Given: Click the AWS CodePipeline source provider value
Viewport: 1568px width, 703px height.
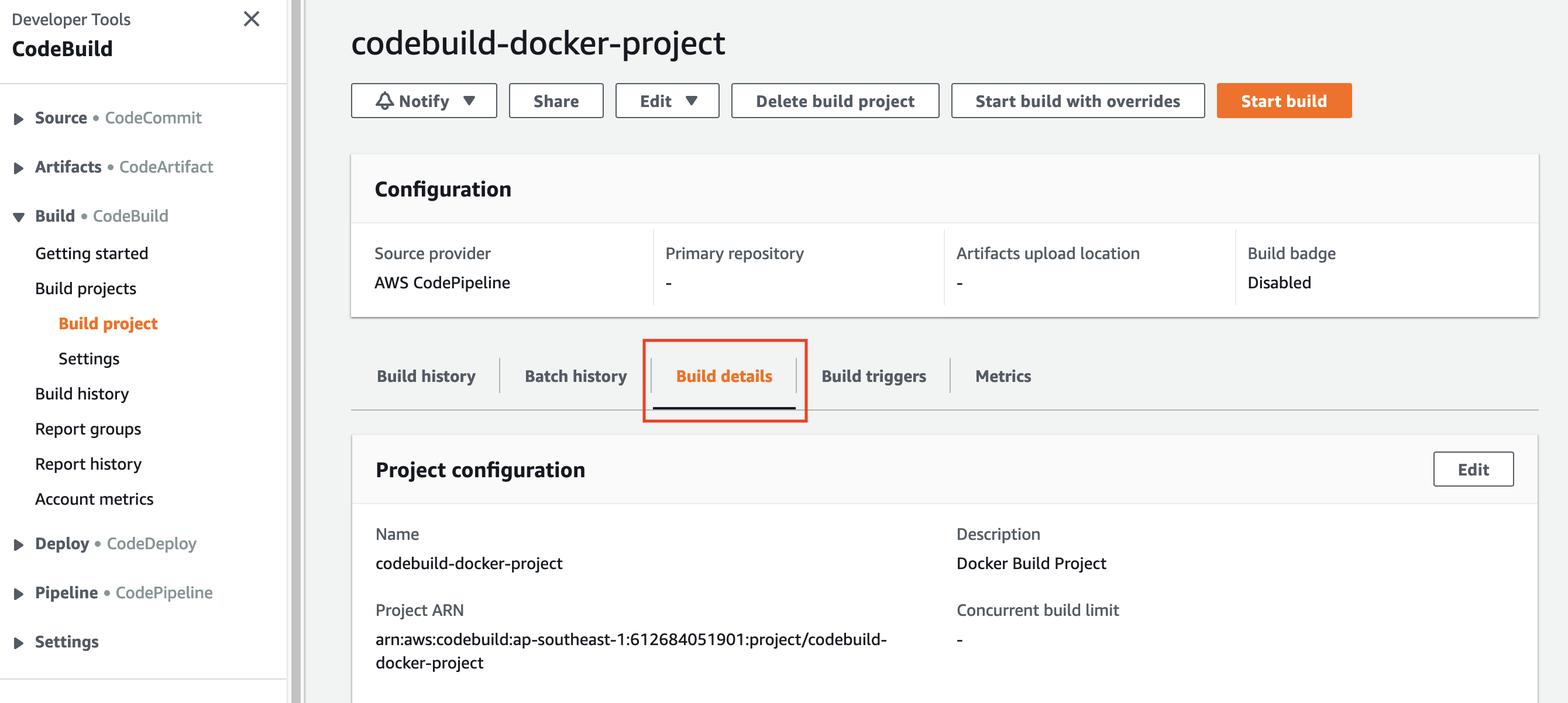Looking at the screenshot, I should pos(442,282).
